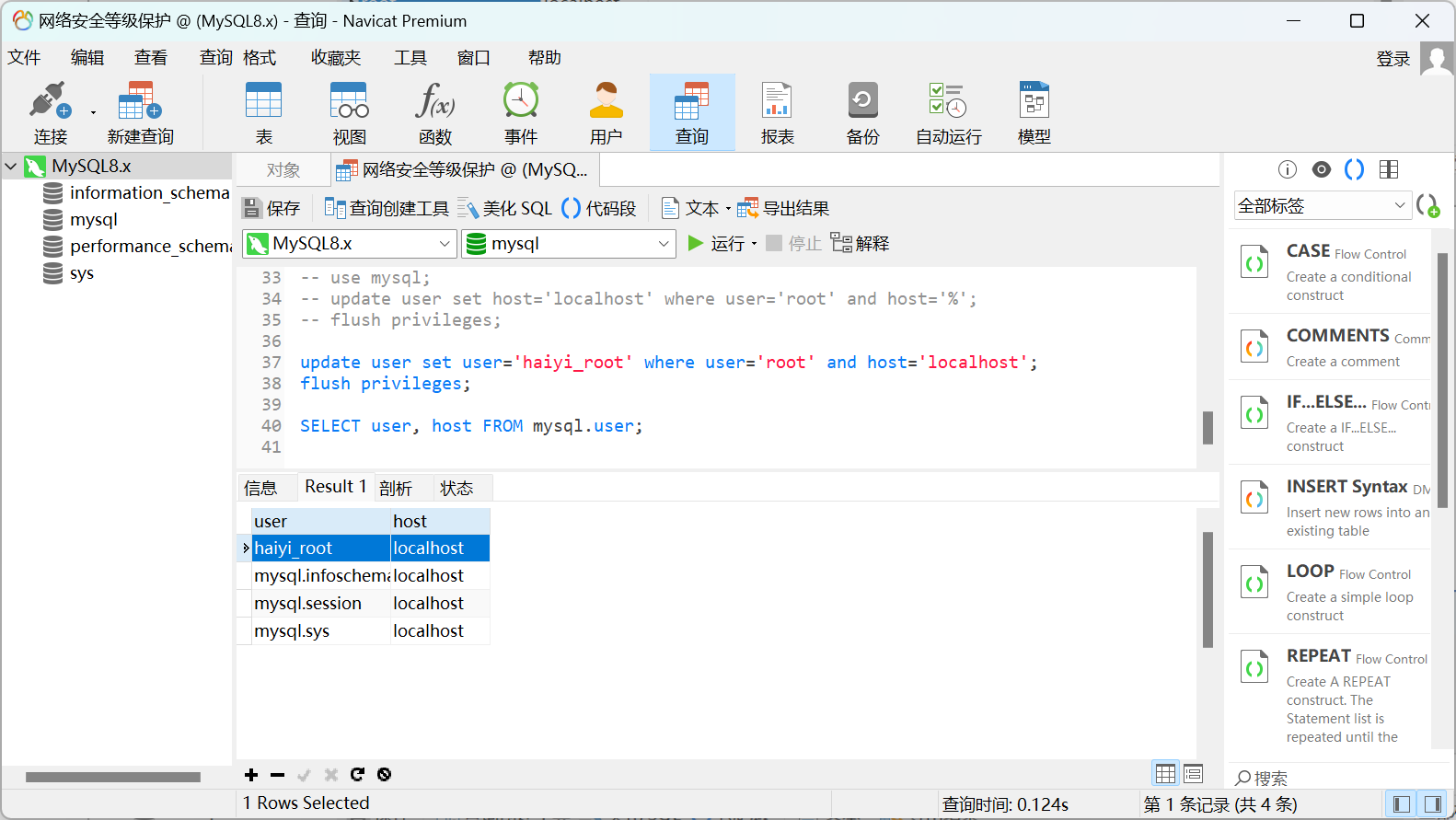The image size is (1456, 820).
Task: Open the 表 (Table) toolbar icon
Action: [263, 112]
